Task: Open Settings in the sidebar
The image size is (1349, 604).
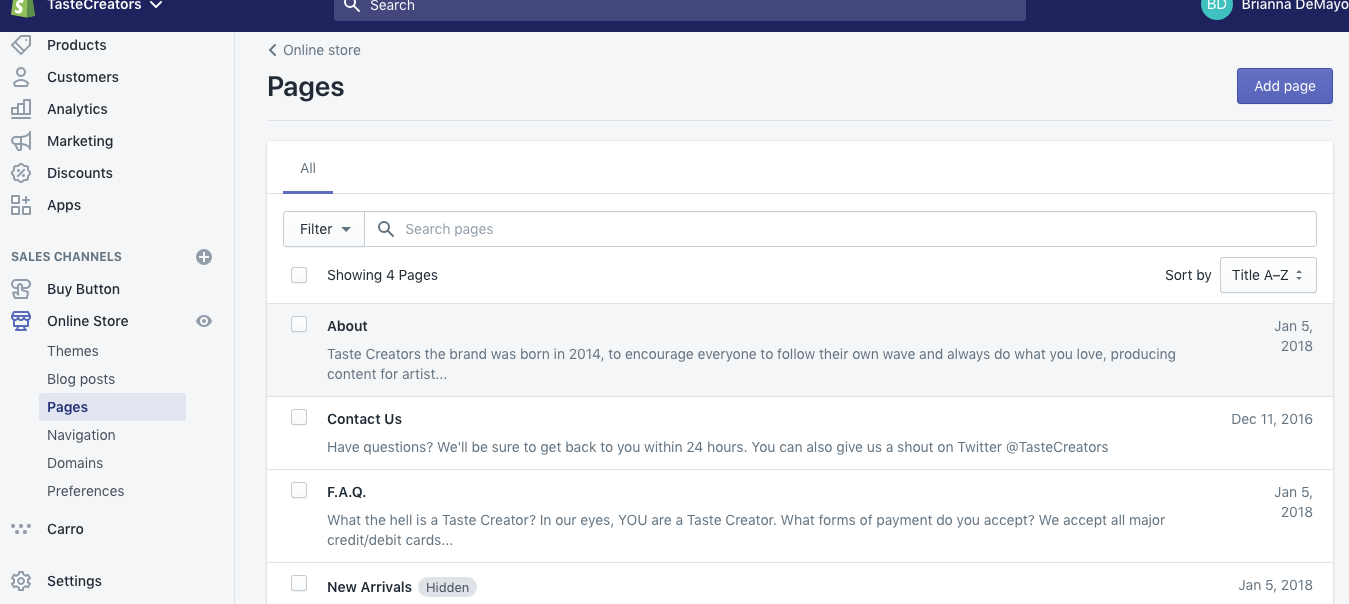Action: 74,581
